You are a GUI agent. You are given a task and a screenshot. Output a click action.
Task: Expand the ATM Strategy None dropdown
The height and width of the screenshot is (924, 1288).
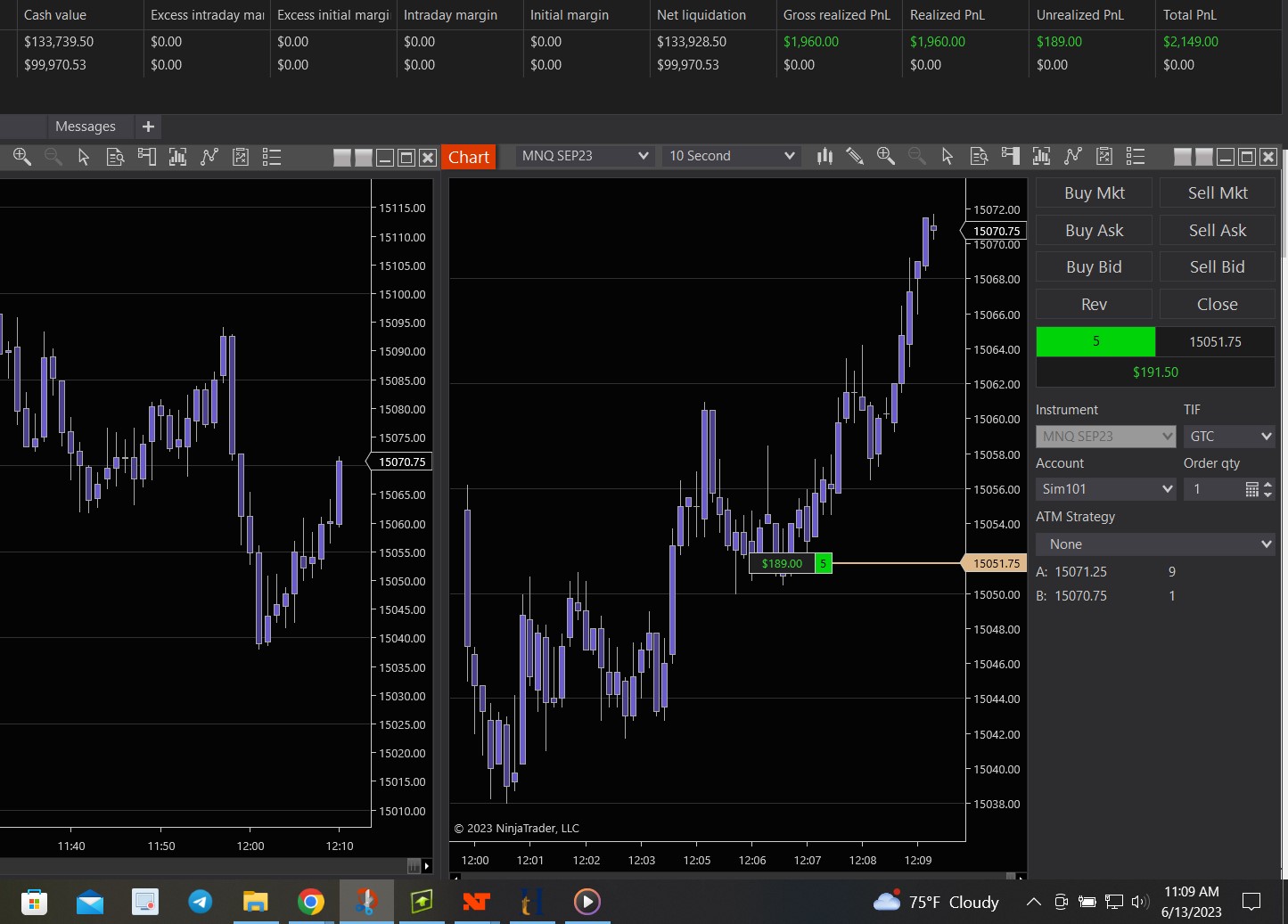tap(1155, 544)
